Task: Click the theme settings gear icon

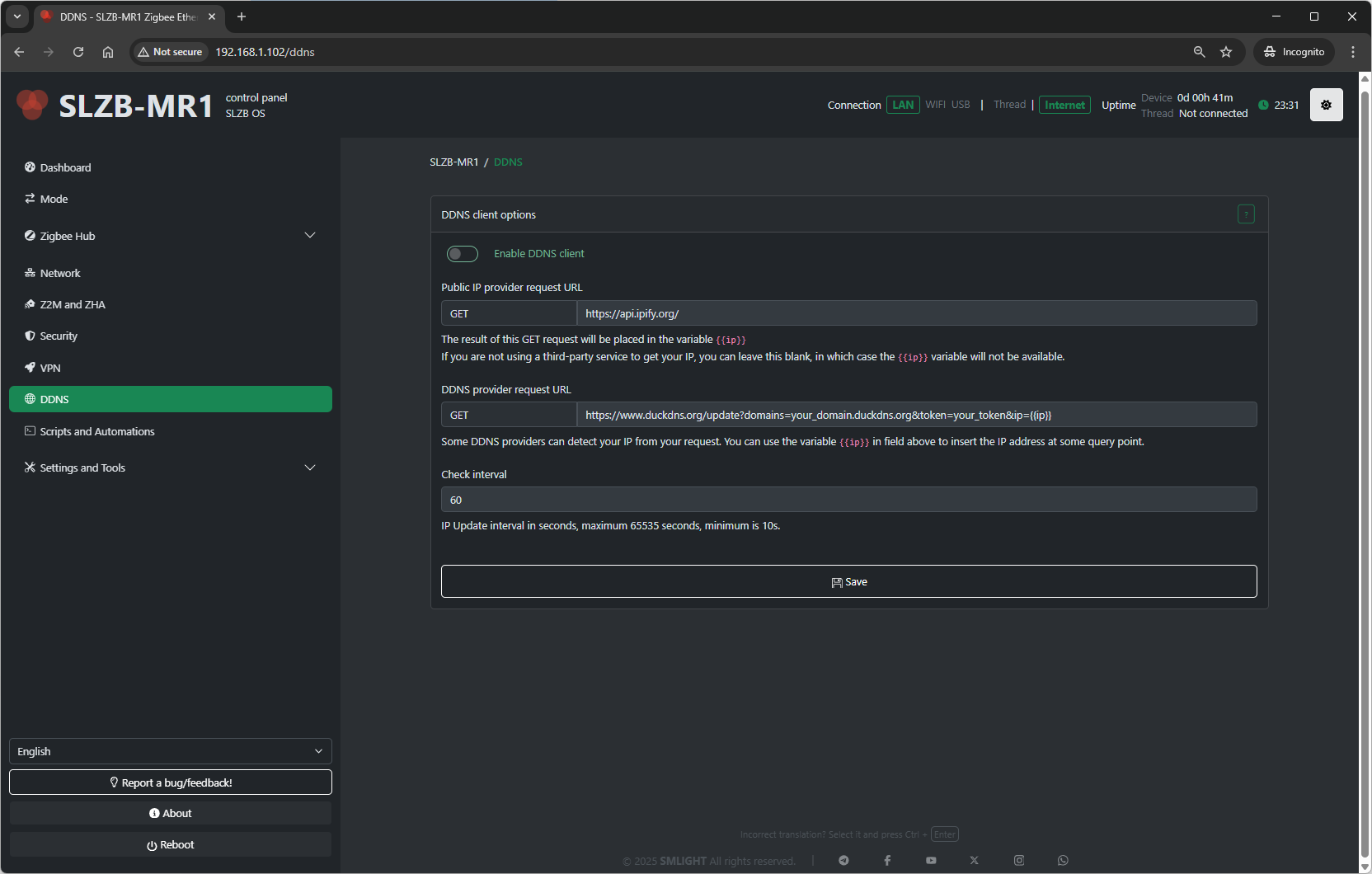Action: tap(1326, 105)
